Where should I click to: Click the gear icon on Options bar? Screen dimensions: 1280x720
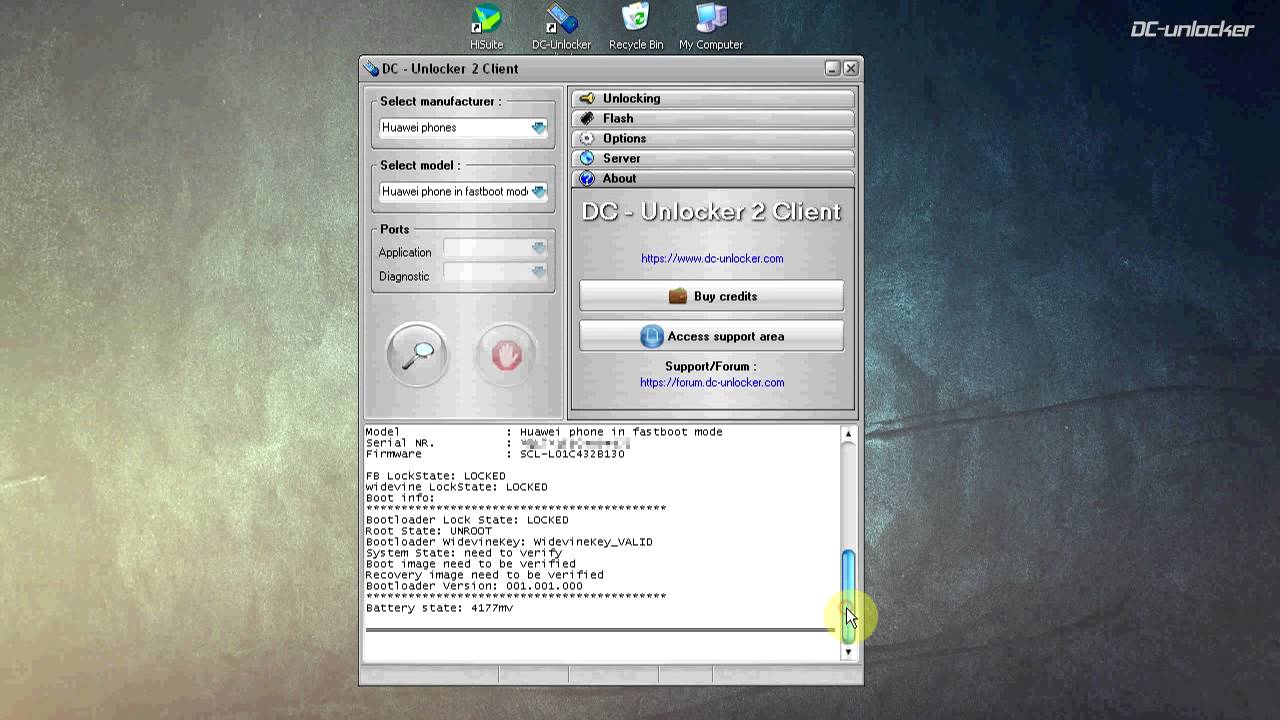[x=587, y=138]
